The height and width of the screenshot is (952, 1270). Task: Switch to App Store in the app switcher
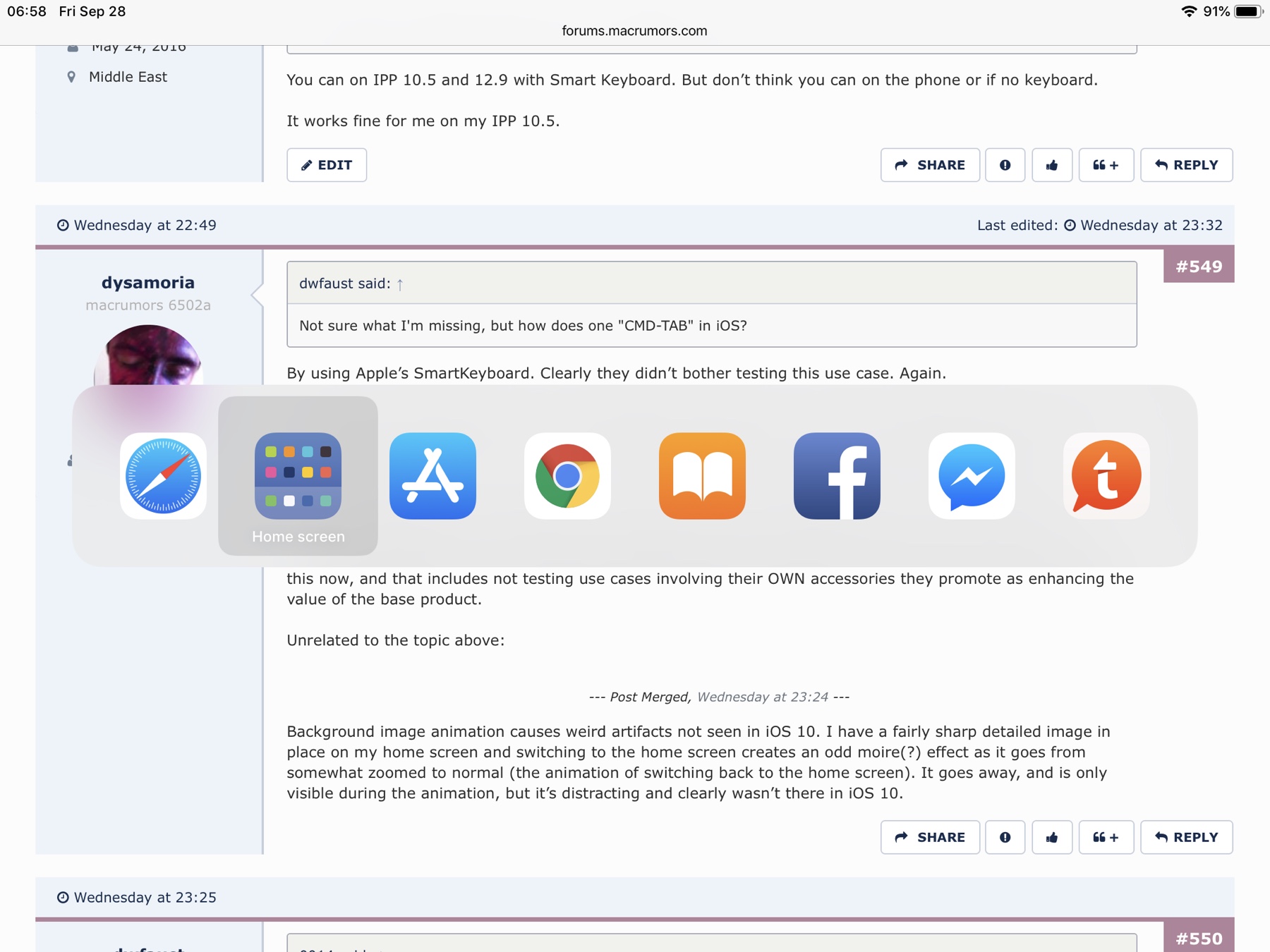click(433, 476)
